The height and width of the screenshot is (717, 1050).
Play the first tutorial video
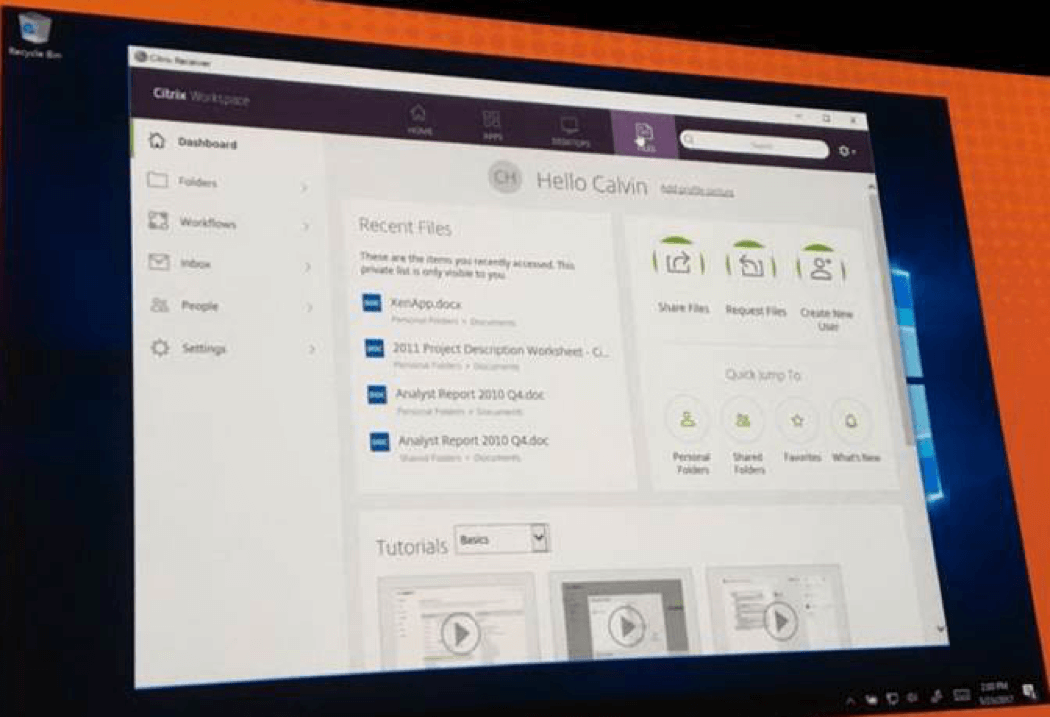pos(460,633)
